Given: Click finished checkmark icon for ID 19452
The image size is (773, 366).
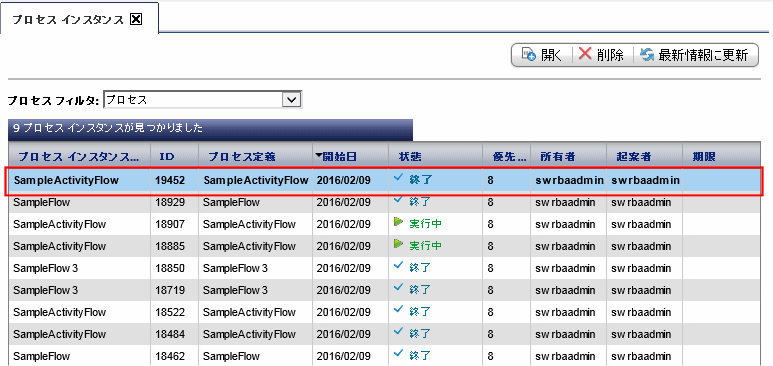Looking at the screenshot, I should (398, 178).
